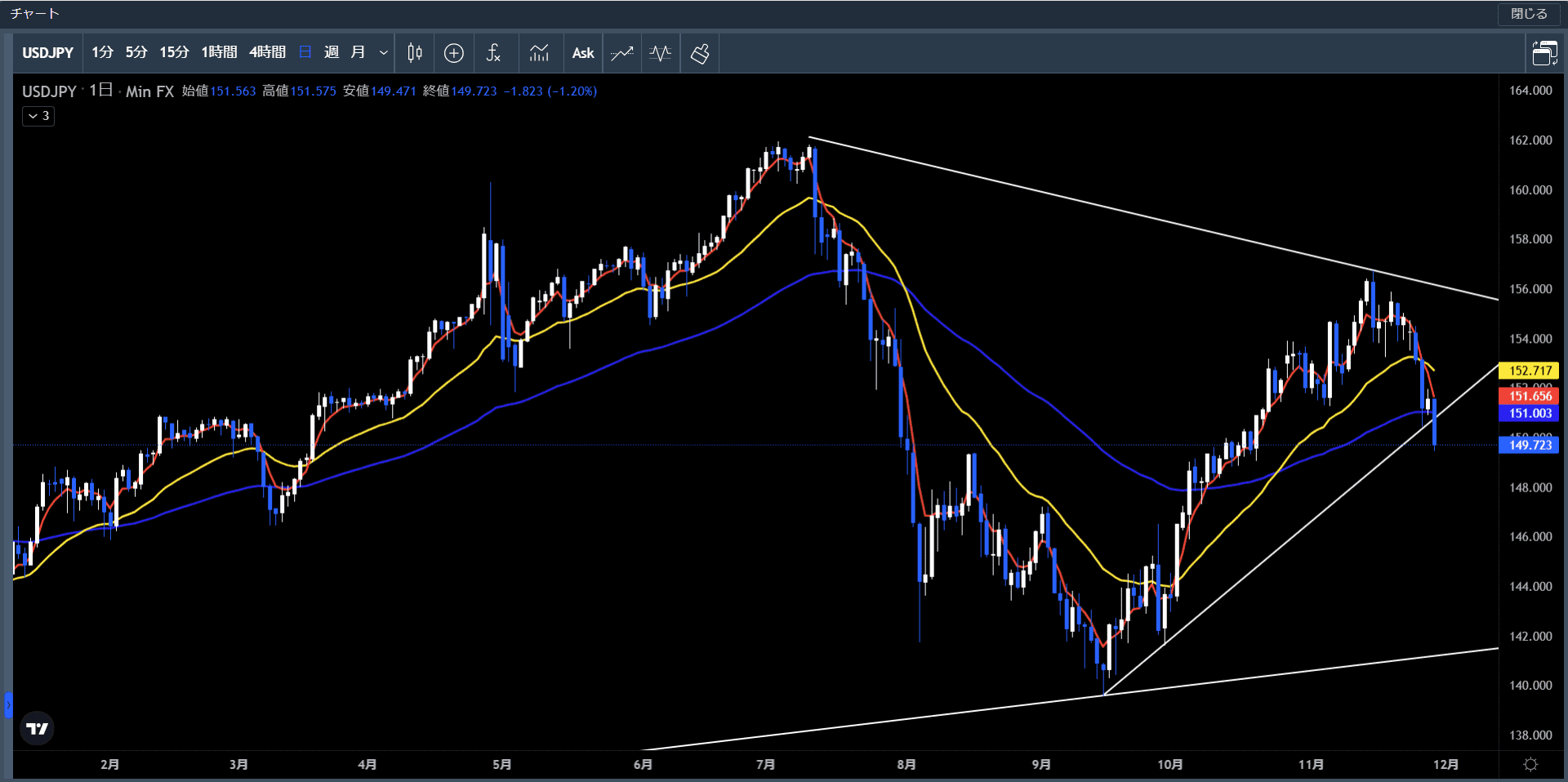Screen dimensions: 1568x782
Task: Click the 終値149.723 value in legend
Action: (x=460, y=91)
